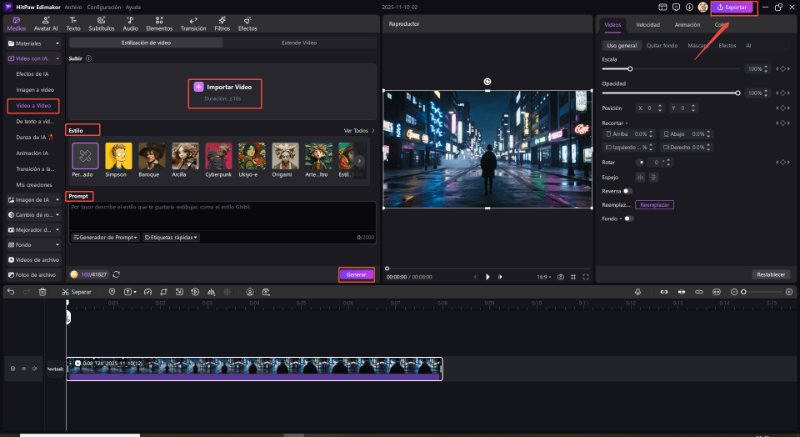Toggle the track visibility eye icon

pyautogui.click(x=23, y=369)
